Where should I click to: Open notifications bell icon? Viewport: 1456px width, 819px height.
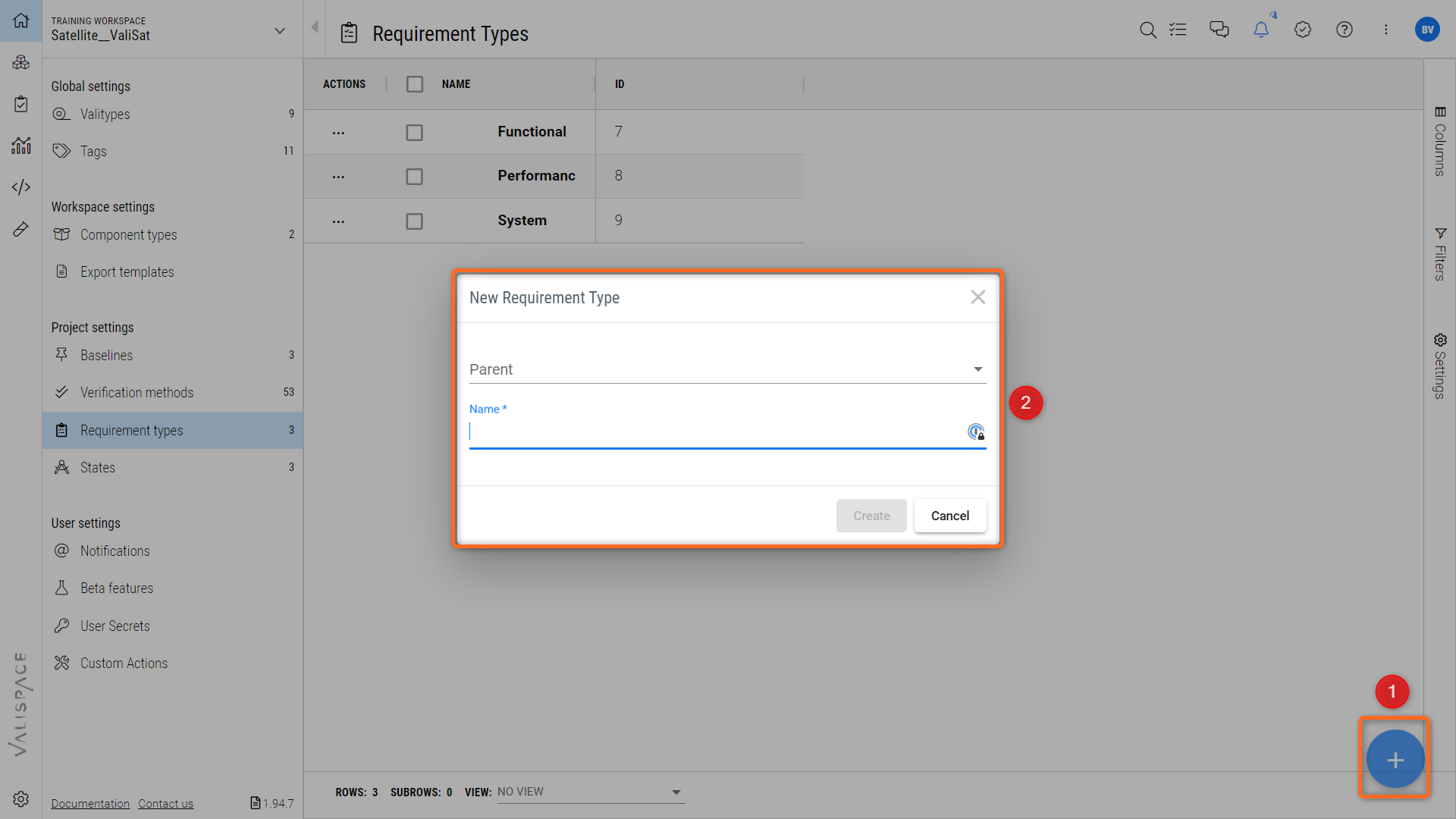(1261, 30)
